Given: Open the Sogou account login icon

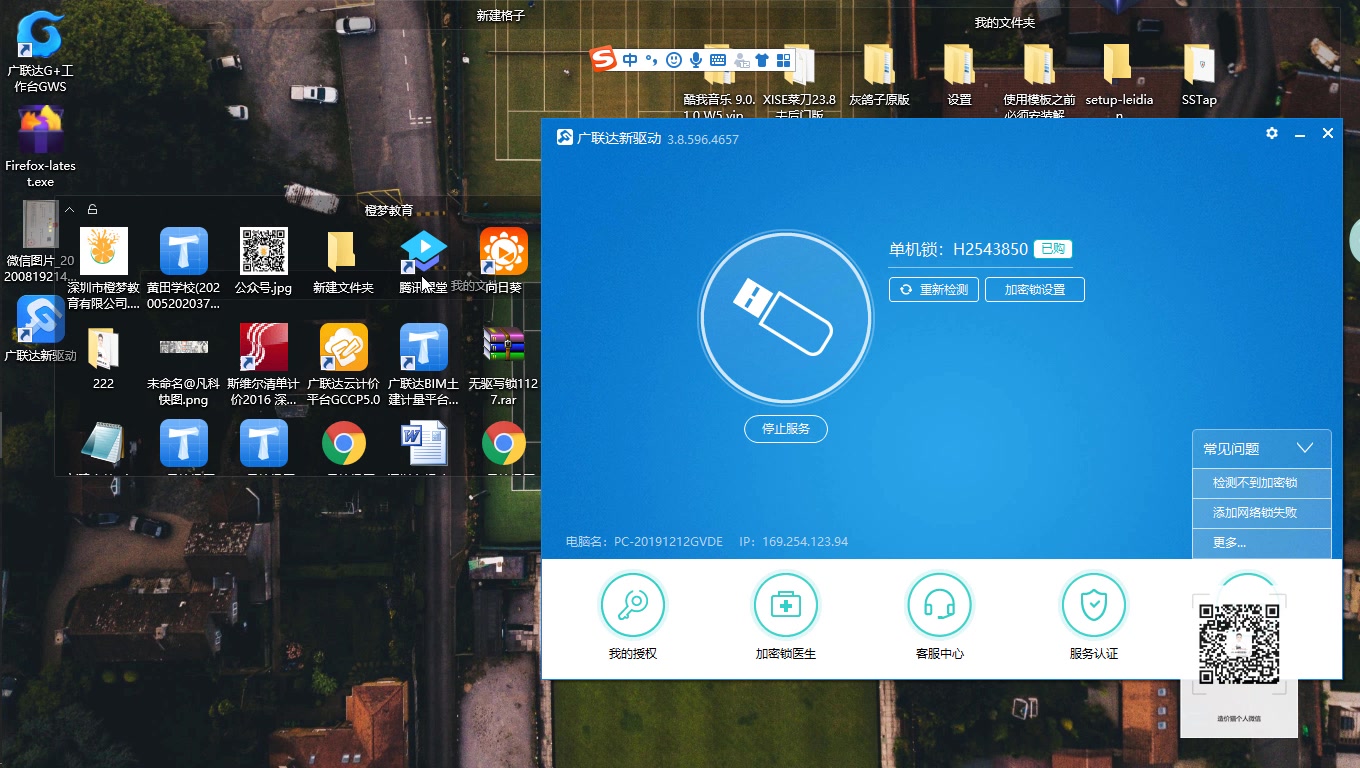Looking at the screenshot, I should click(x=741, y=60).
